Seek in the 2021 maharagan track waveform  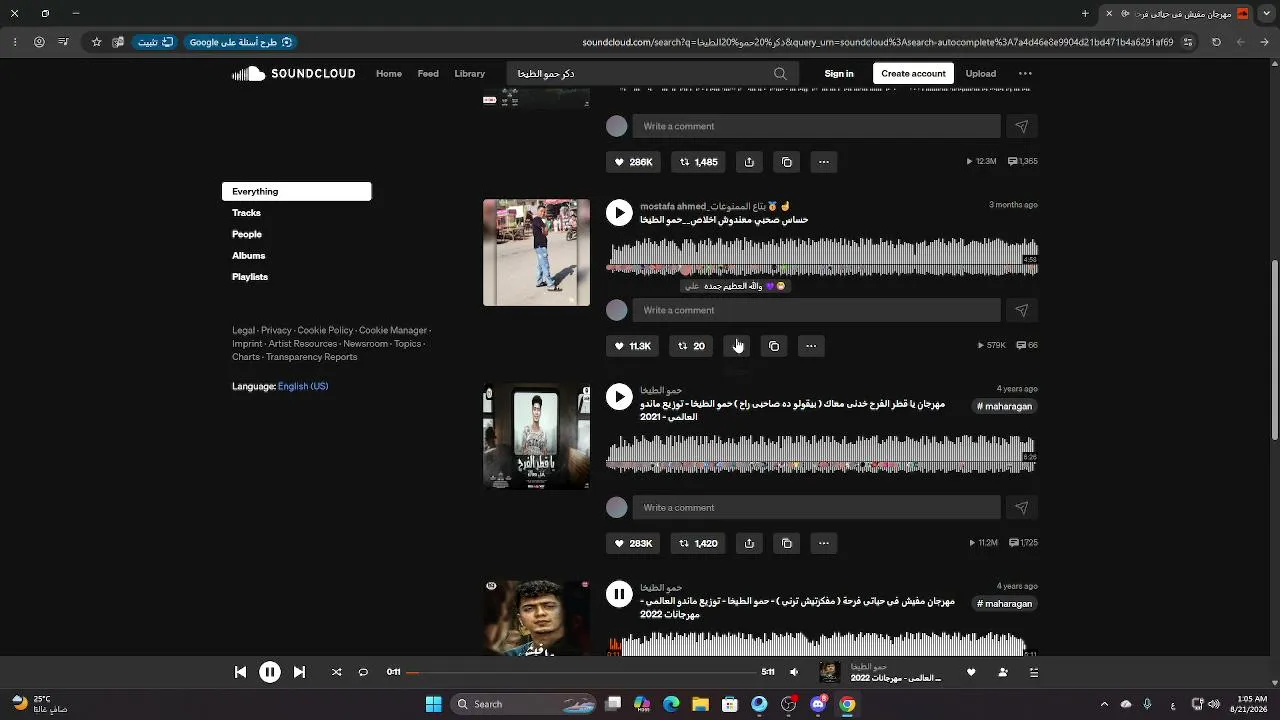pyautogui.click(x=822, y=454)
